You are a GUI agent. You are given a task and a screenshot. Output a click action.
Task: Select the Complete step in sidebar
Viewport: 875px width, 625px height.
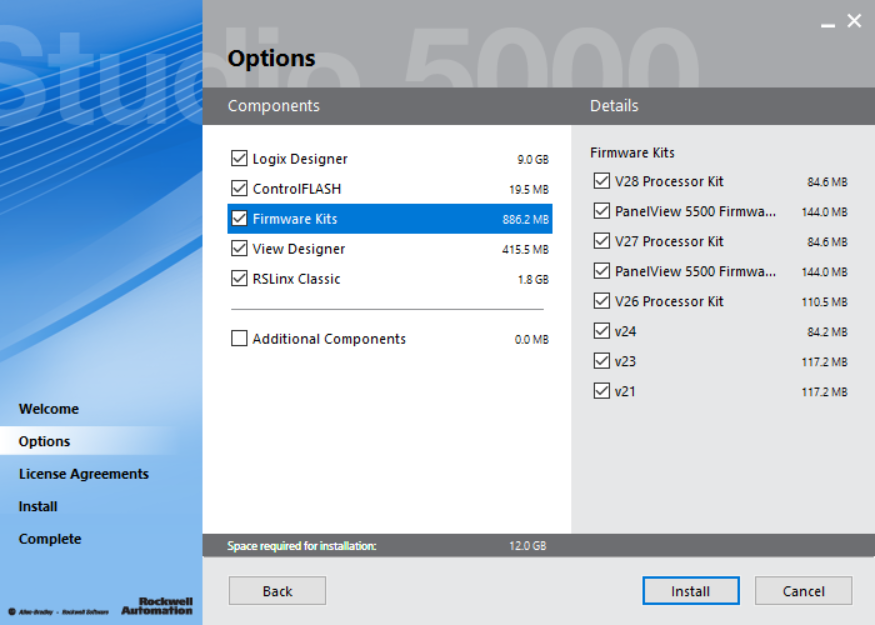point(50,539)
